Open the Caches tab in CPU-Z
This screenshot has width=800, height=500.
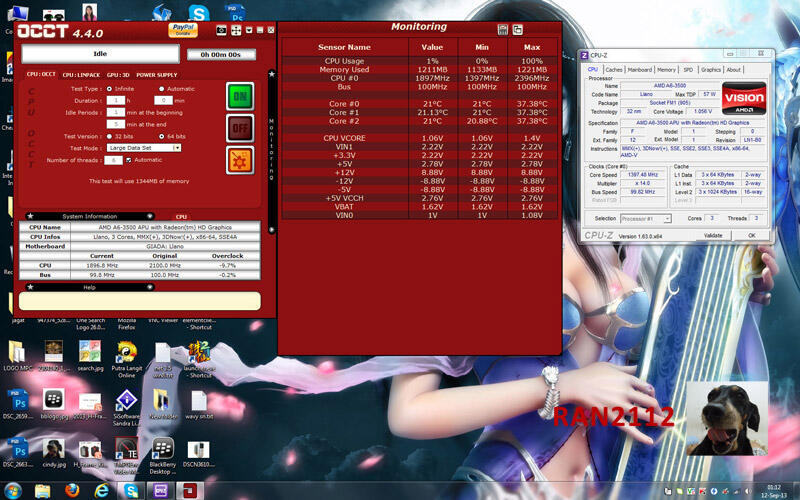614,69
